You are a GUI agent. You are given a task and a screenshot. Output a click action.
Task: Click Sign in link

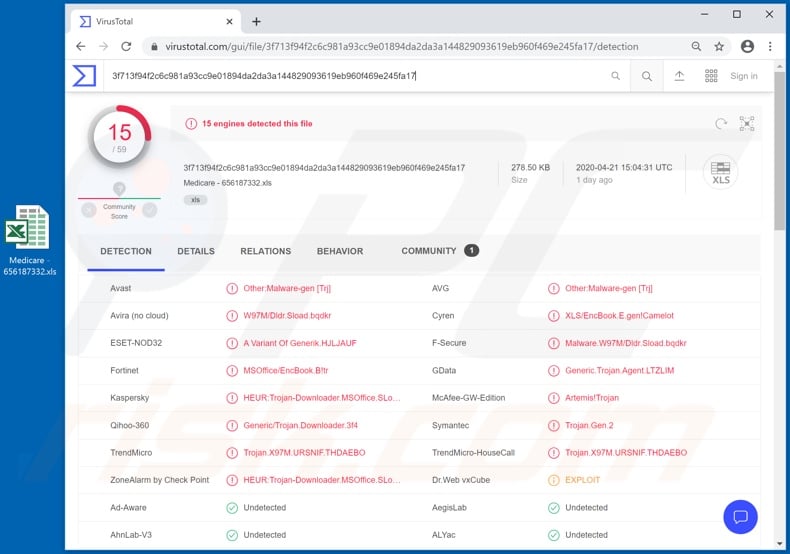point(744,76)
